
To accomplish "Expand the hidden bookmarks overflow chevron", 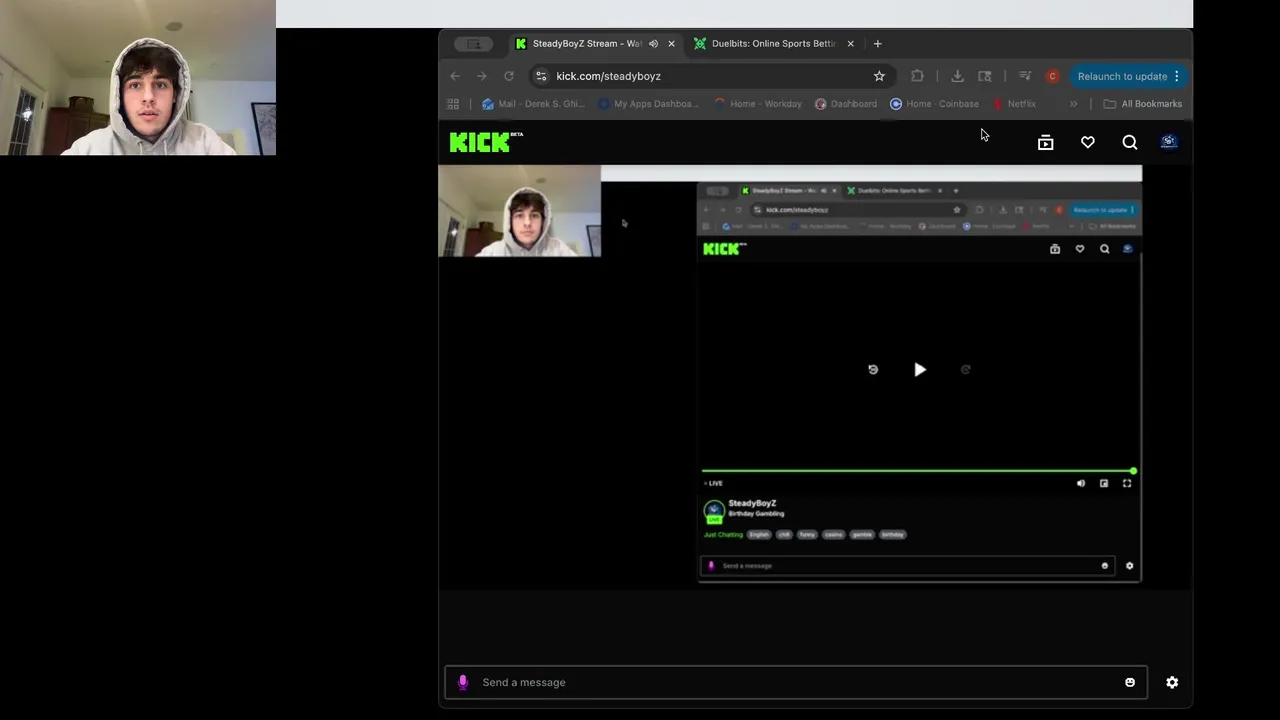I will click(1073, 104).
